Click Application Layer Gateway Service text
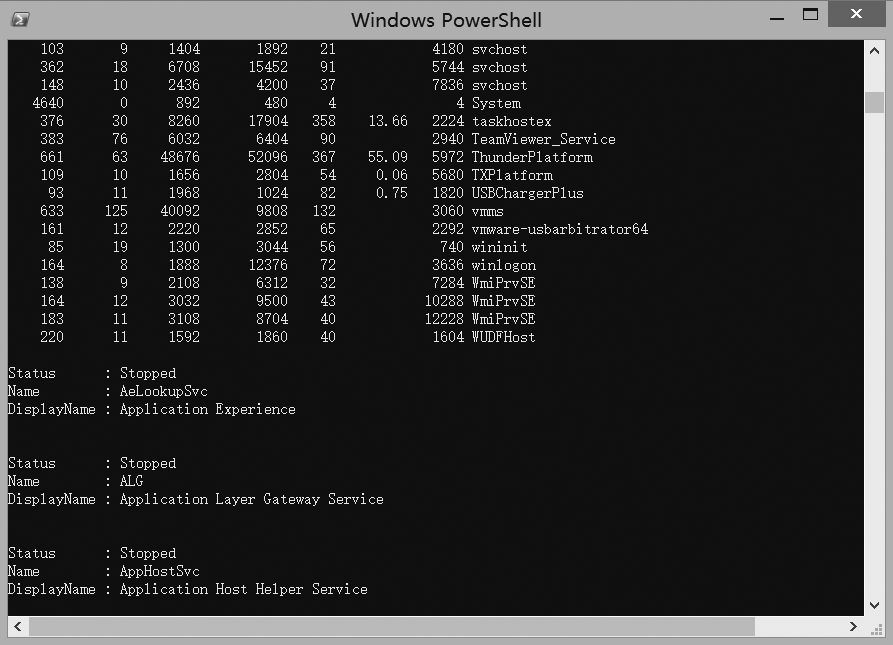893x645 pixels. click(251, 499)
